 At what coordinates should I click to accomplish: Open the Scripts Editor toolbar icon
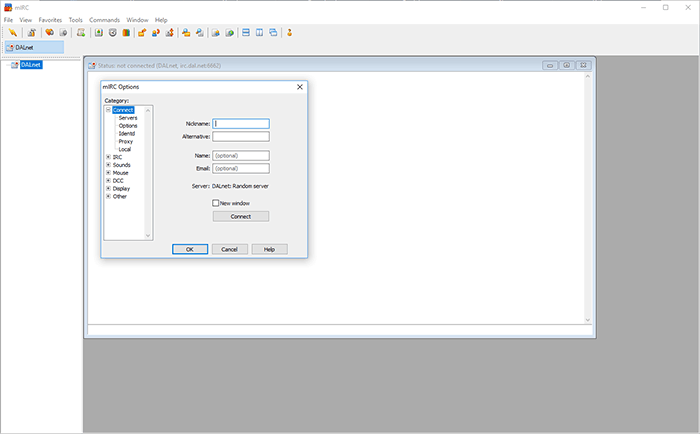point(81,33)
